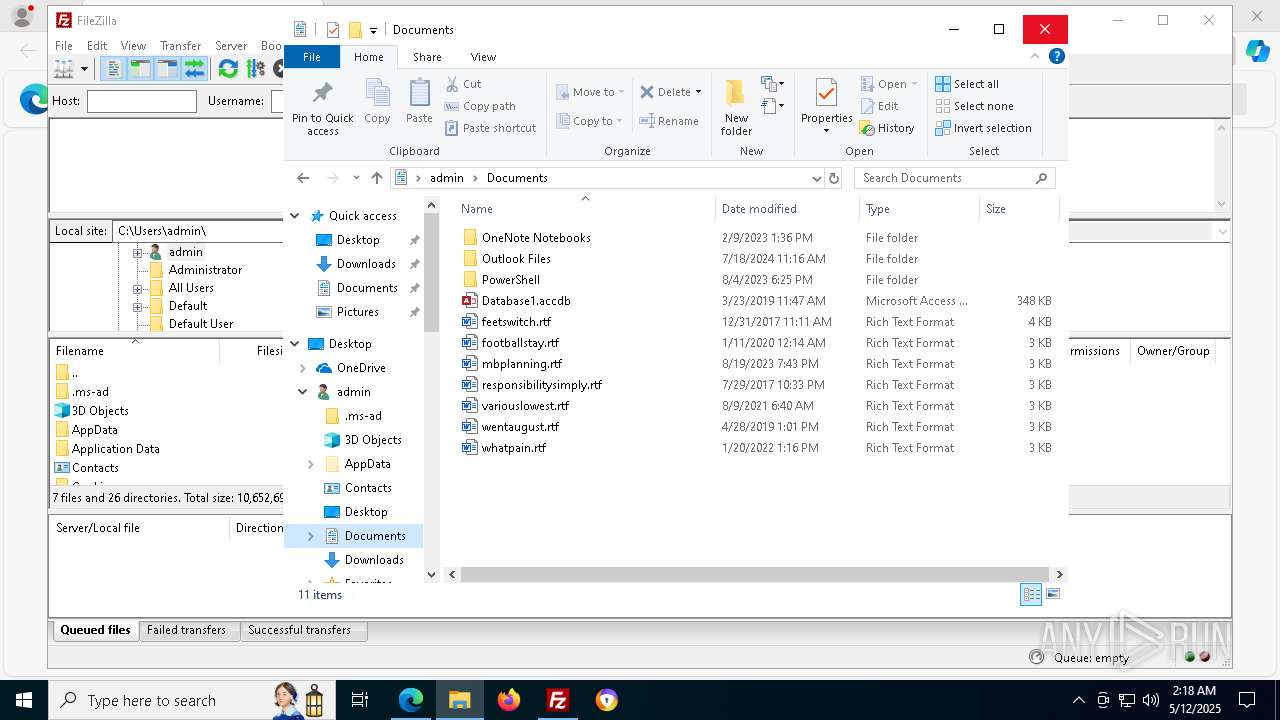Toggle local directory tree in FileZilla
The width and height of the screenshot is (1280, 720).
tap(140, 69)
